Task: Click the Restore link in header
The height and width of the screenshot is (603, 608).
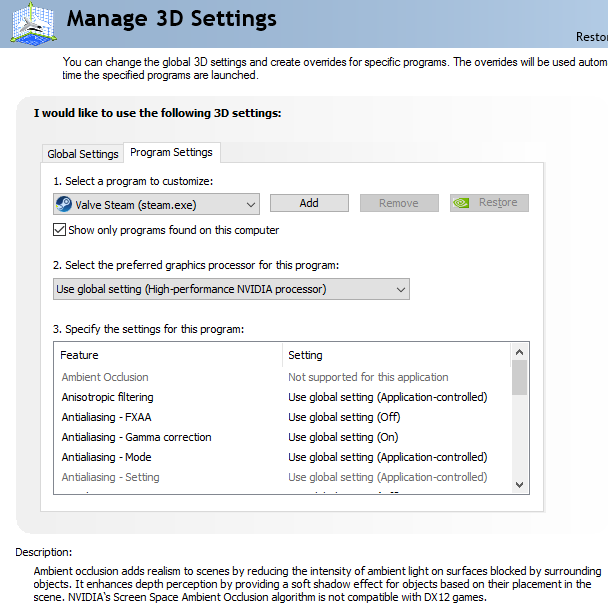Action: coord(592,37)
